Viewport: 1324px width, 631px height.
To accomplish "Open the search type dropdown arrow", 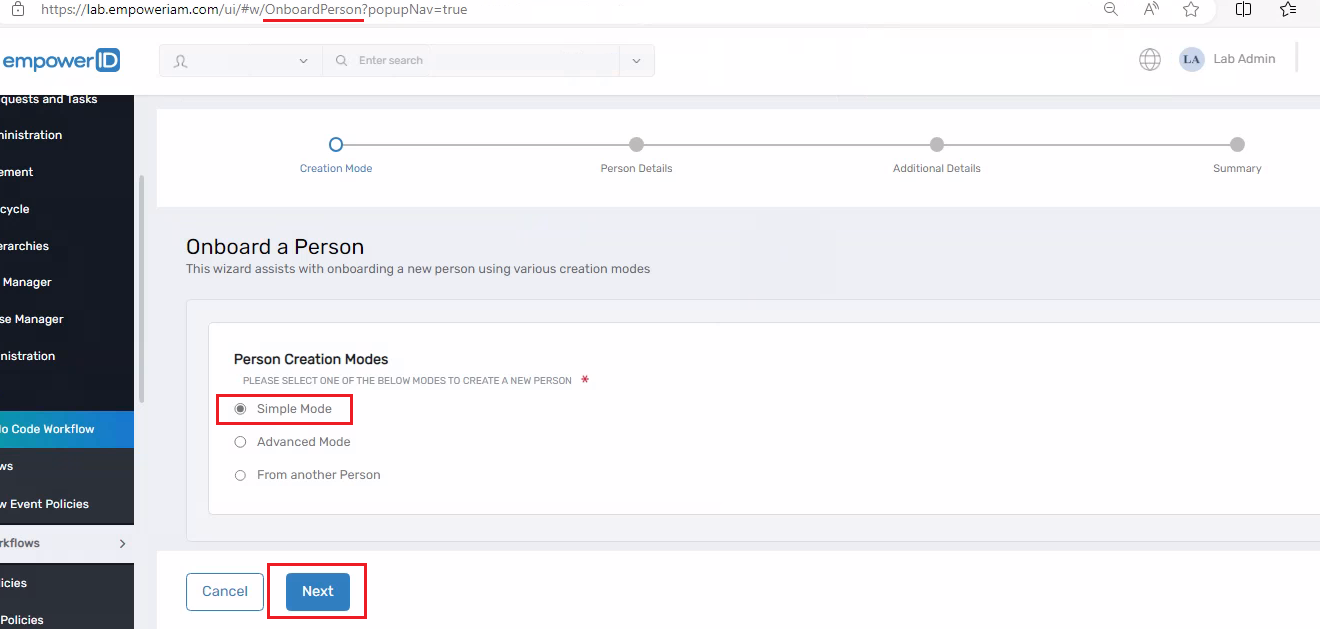I will click(x=304, y=61).
